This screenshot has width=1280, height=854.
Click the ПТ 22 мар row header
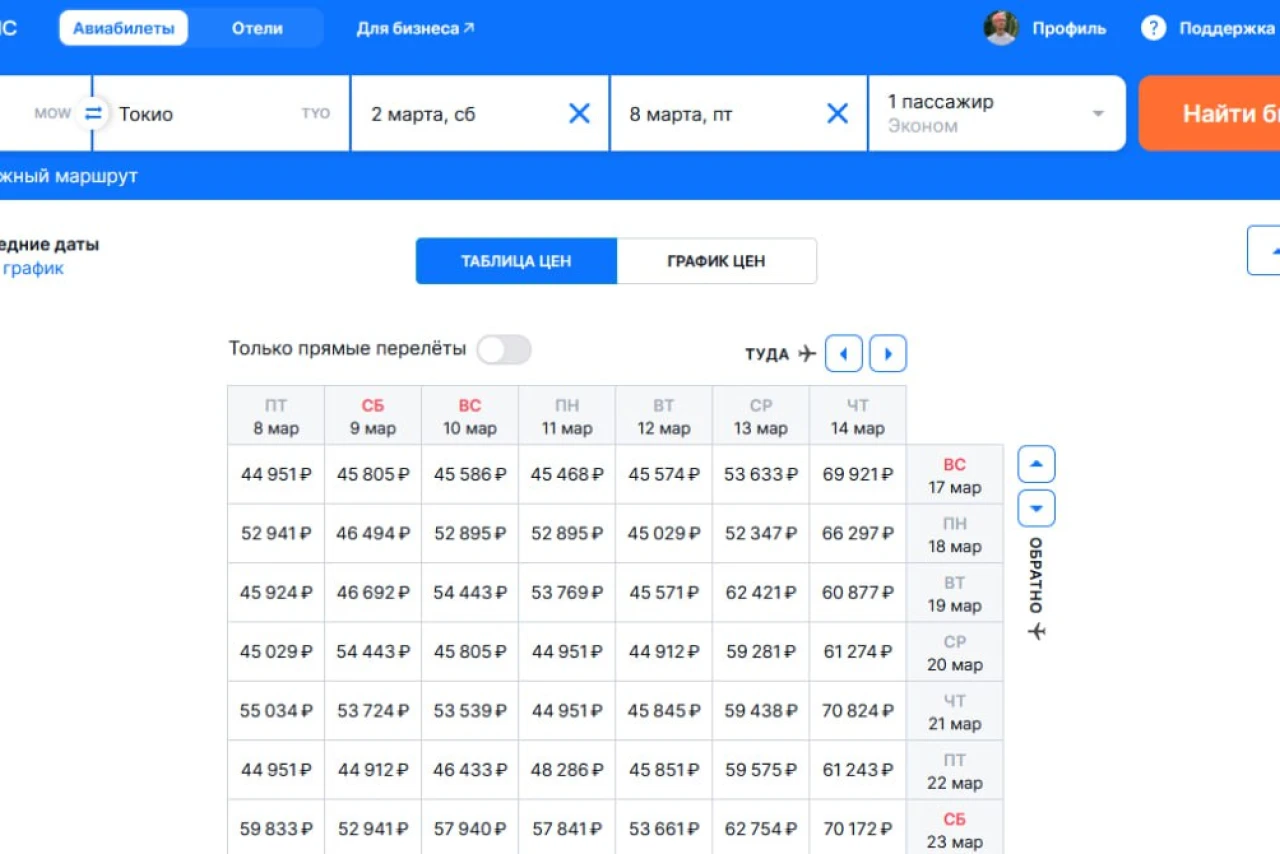[955, 771]
